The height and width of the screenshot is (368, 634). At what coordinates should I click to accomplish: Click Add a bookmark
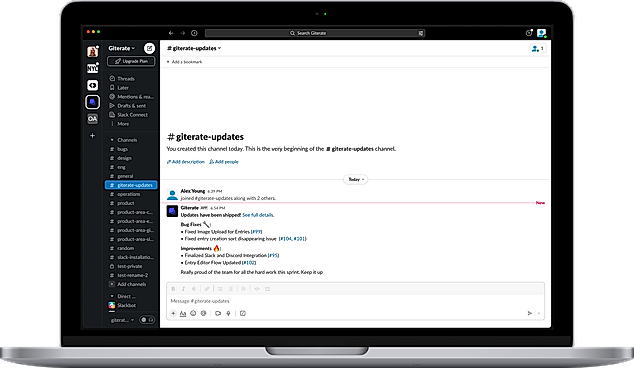tap(184, 62)
